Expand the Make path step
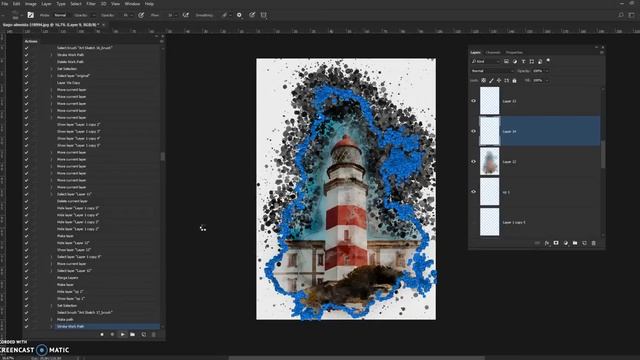640x360 pixels. pos(51,320)
